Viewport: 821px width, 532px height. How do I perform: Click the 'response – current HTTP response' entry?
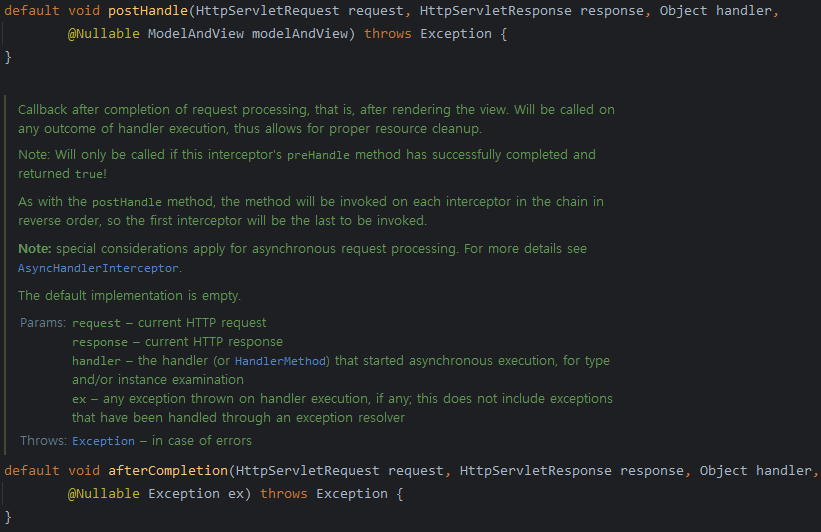(x=177, y=342)
